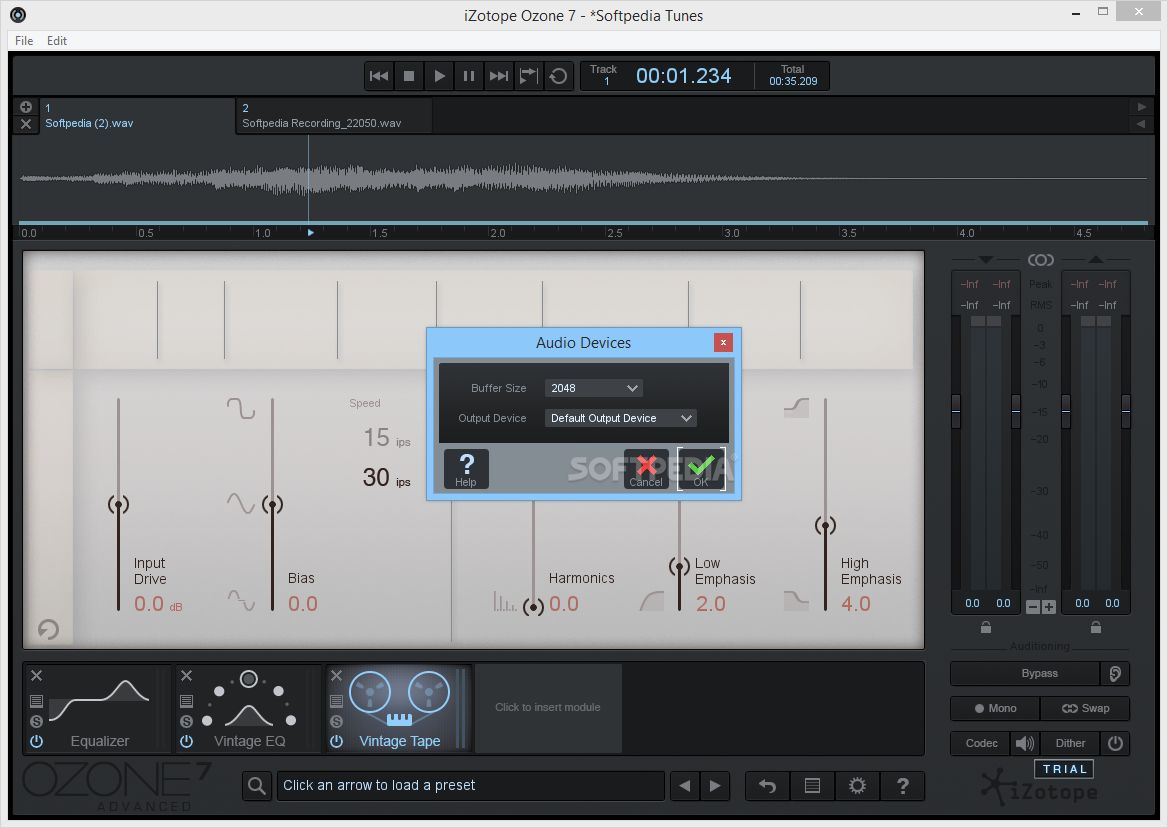Click the Dither button
Image resolution: width=1168 pixels, height=828 pixels.
tap(1070, 743)
